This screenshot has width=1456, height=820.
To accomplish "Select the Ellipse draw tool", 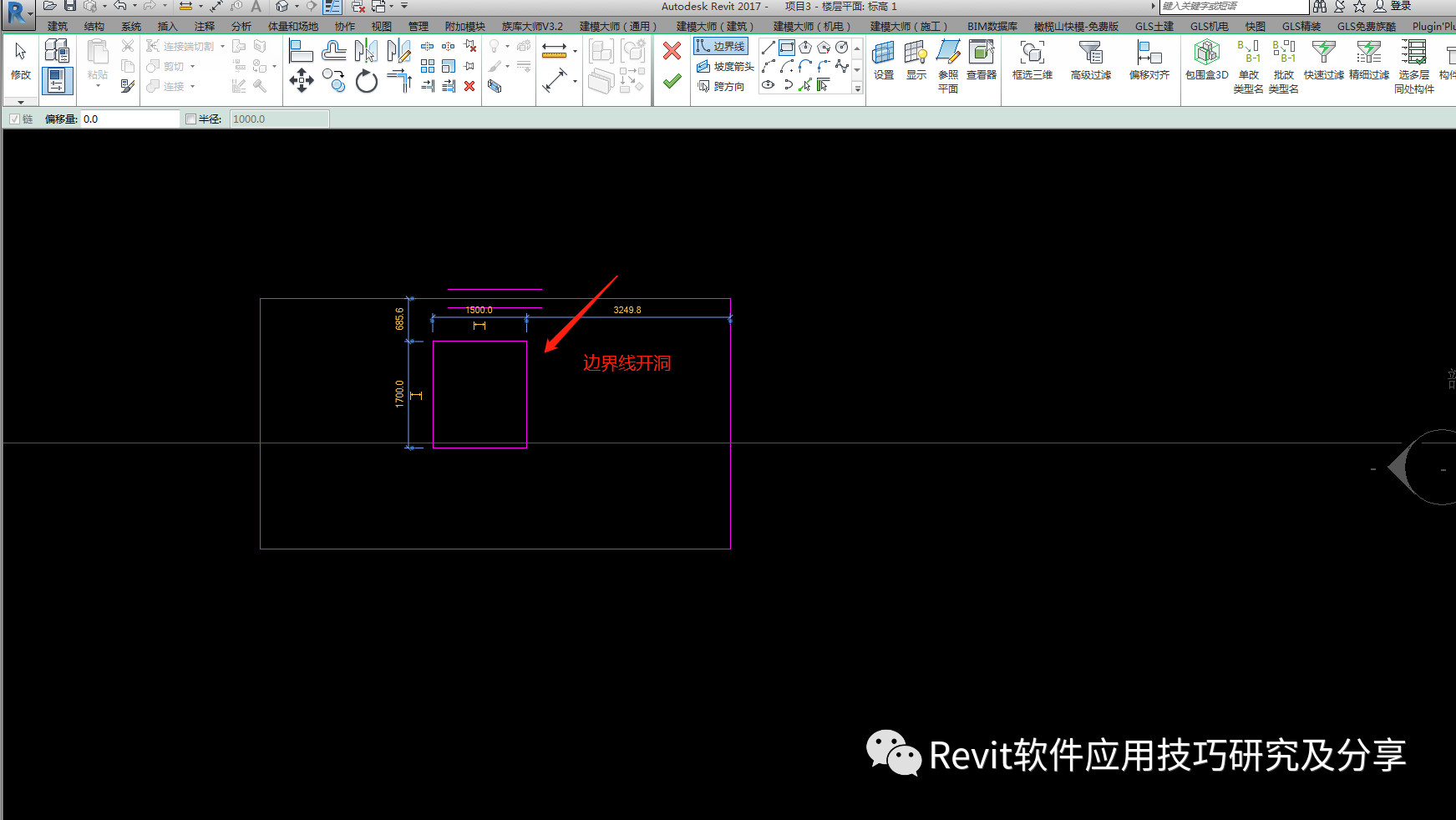I will pos(769,85).
